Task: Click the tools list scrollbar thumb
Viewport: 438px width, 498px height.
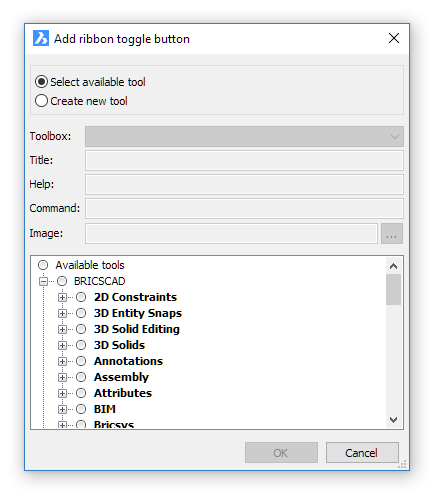Action: [x=393, y=289]
